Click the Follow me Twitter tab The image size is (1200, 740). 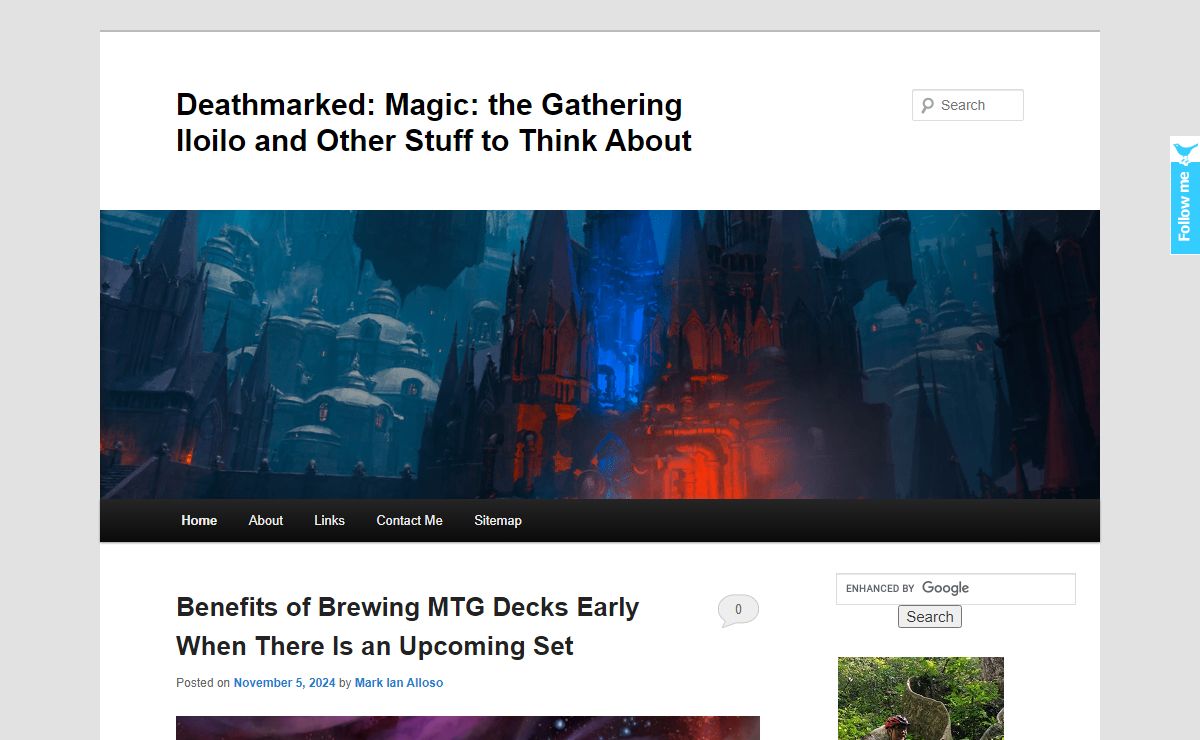[x=1185, y=196]
